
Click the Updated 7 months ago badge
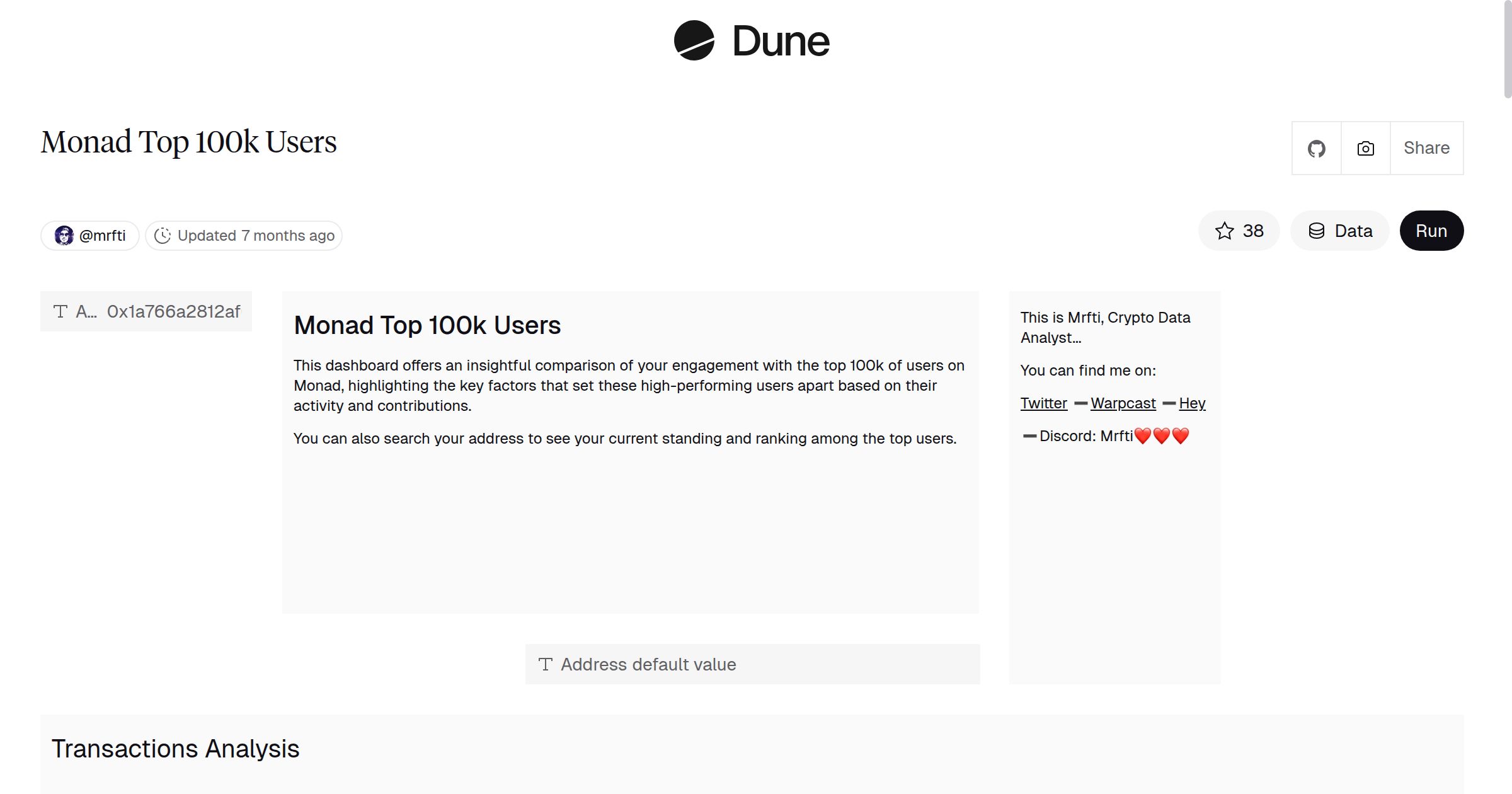click(243, 235)
